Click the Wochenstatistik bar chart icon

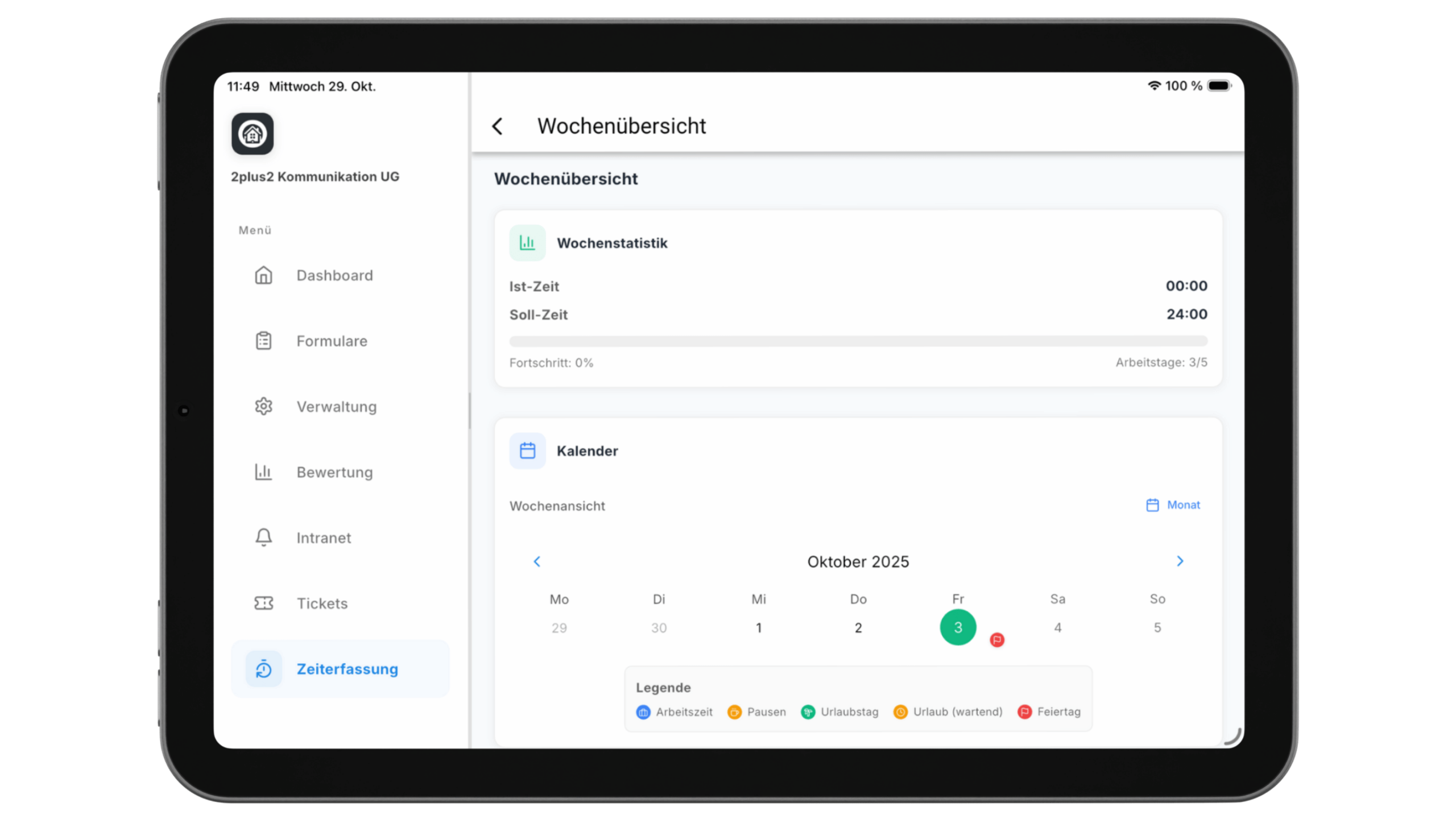coord(527,243)
